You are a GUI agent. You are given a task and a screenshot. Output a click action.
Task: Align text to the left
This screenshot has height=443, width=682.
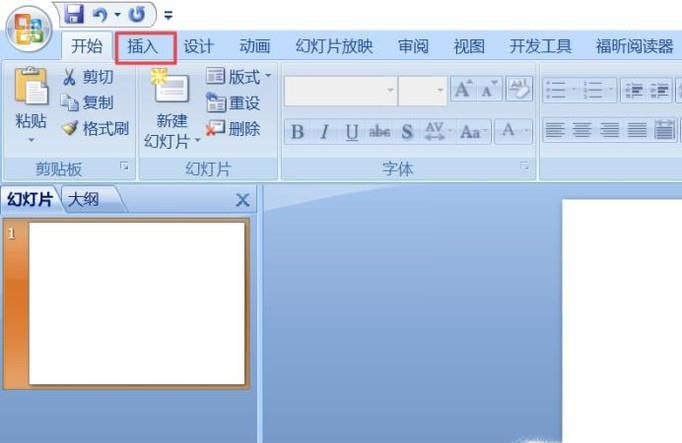click(x=555, y=130)
